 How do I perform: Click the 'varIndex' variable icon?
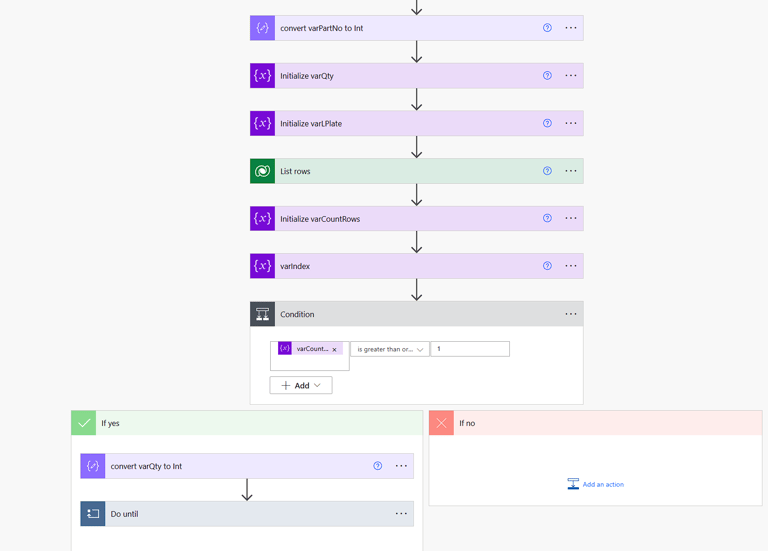263,266
